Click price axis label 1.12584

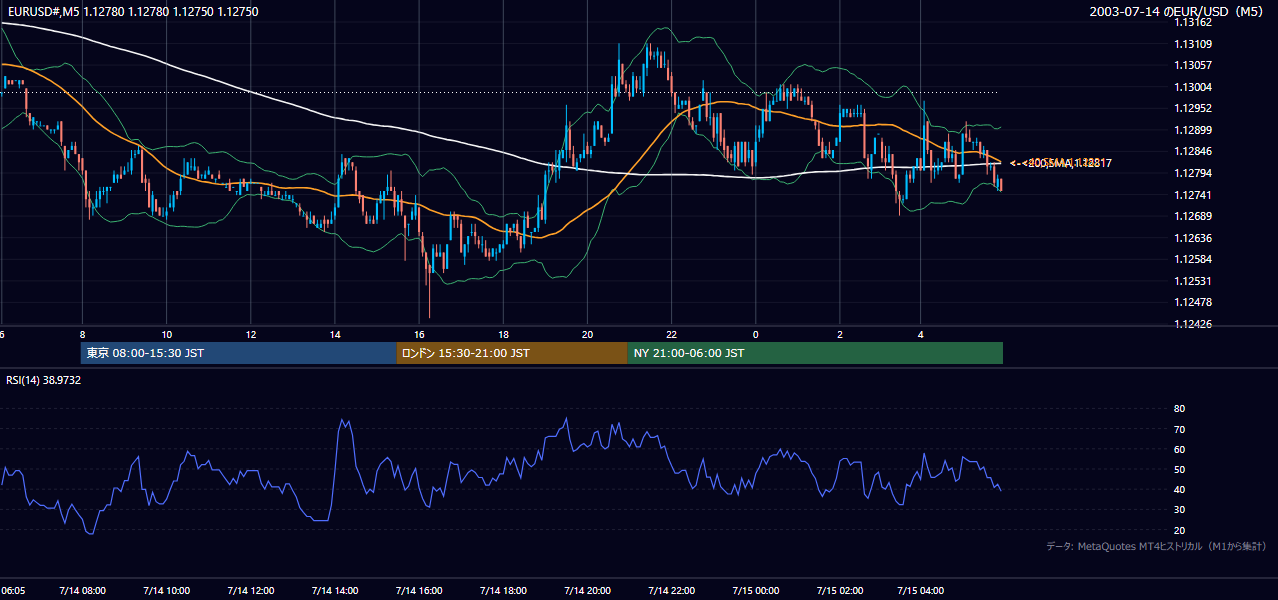[1194, 259]
